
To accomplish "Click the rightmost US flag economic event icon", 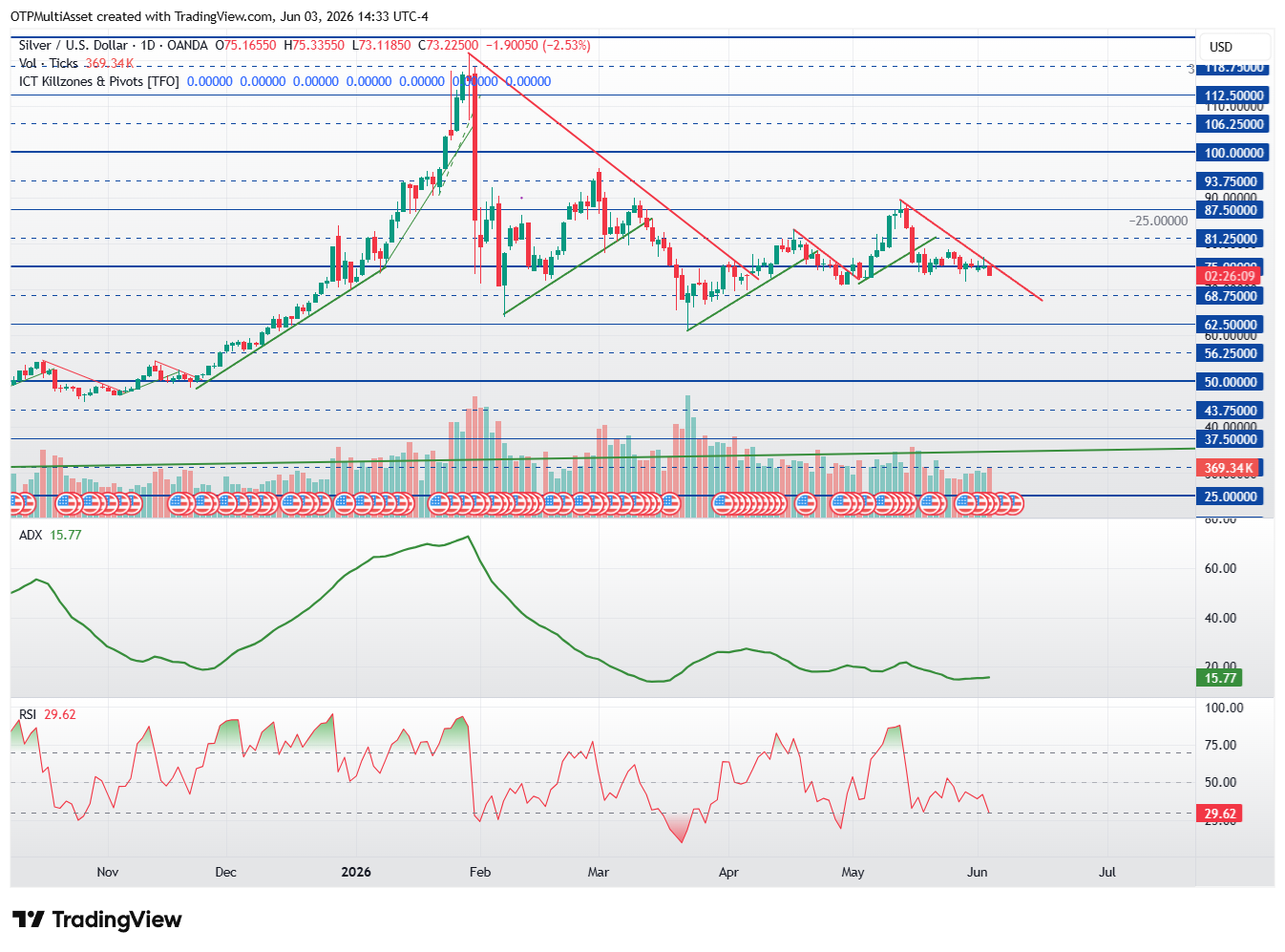I will pyautogui.click(x=1014, y=502).
